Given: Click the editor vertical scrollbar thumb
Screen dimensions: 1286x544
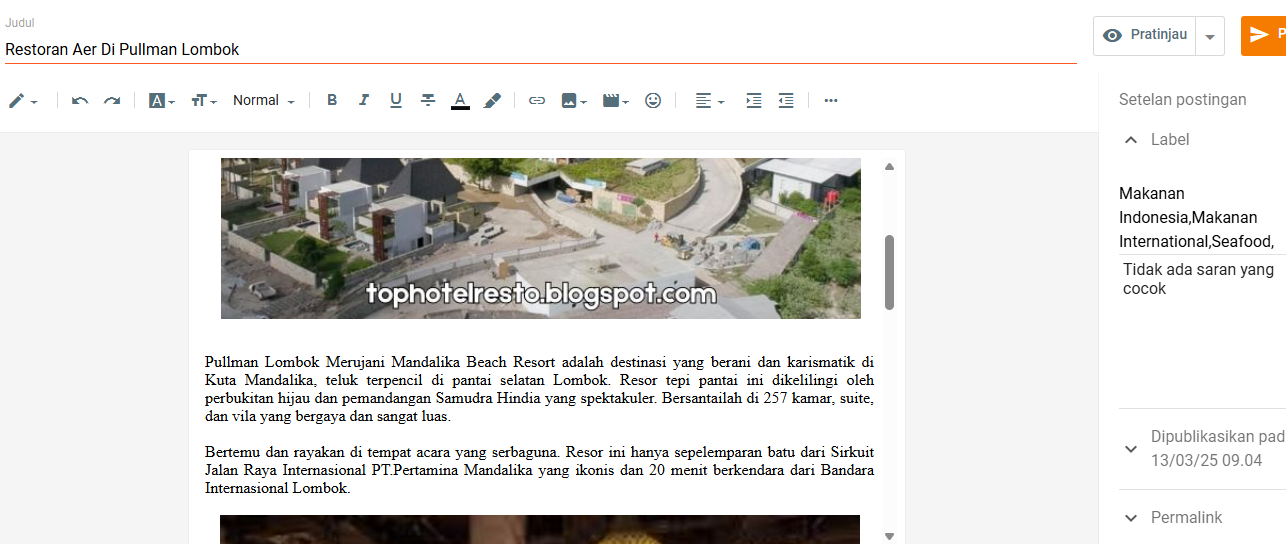Looking at the screenshot, I should 889,272.
